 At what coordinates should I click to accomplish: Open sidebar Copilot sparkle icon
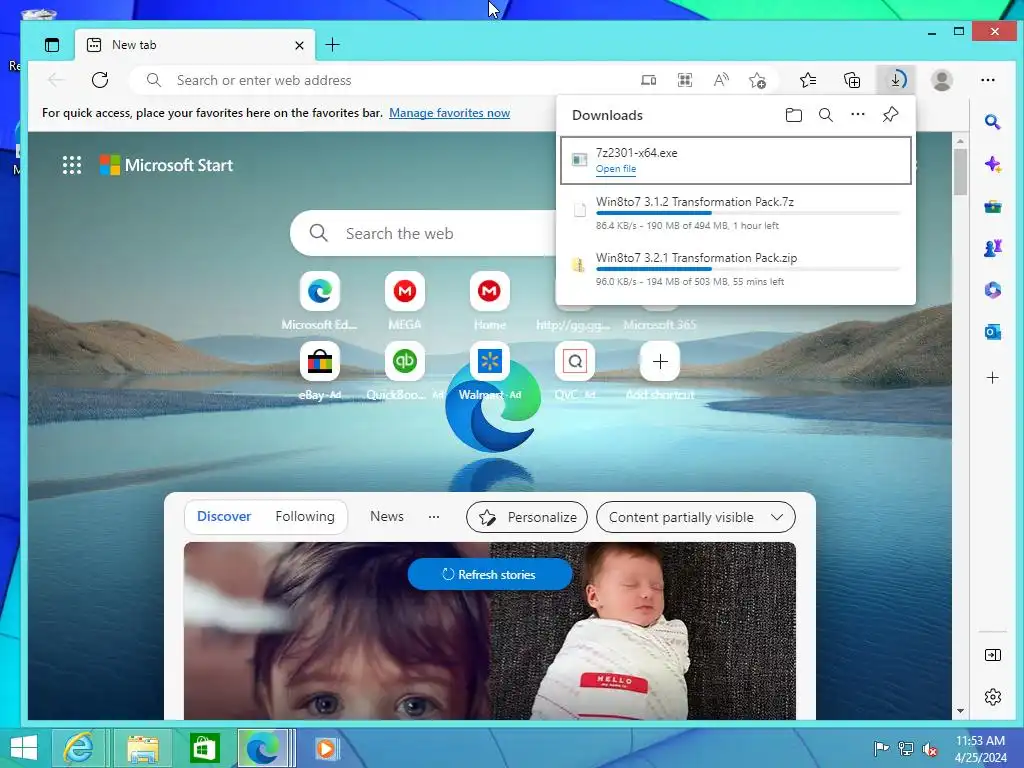point(993,164)
